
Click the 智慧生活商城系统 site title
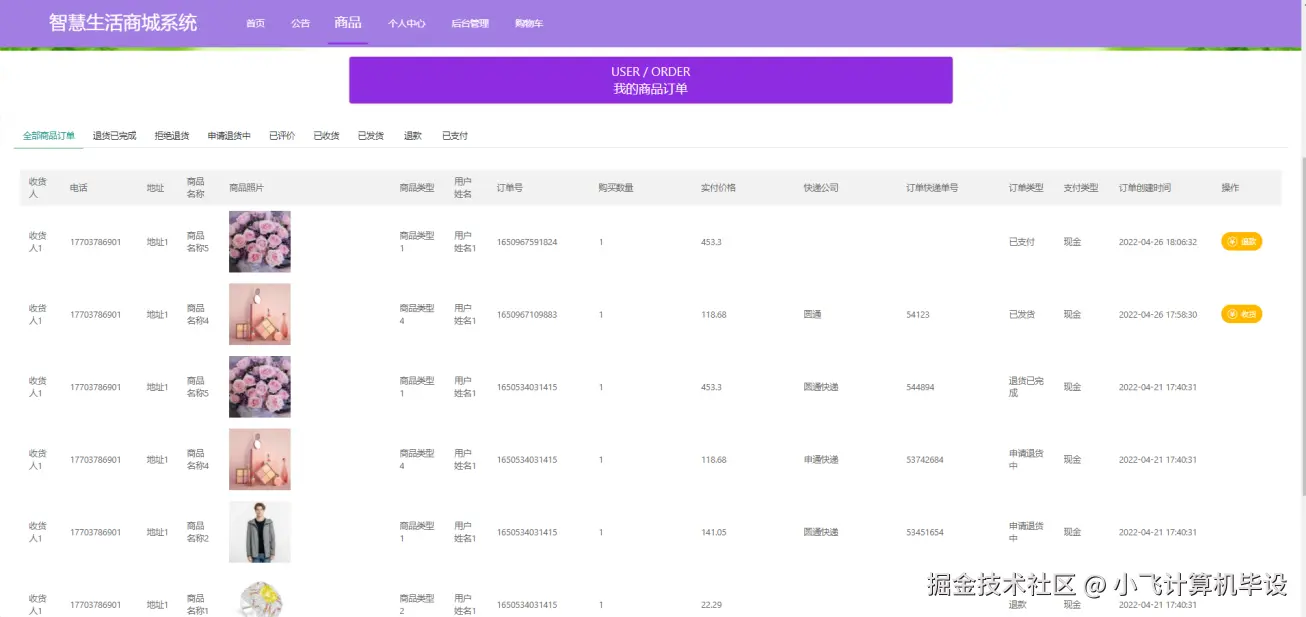[123, 23]
